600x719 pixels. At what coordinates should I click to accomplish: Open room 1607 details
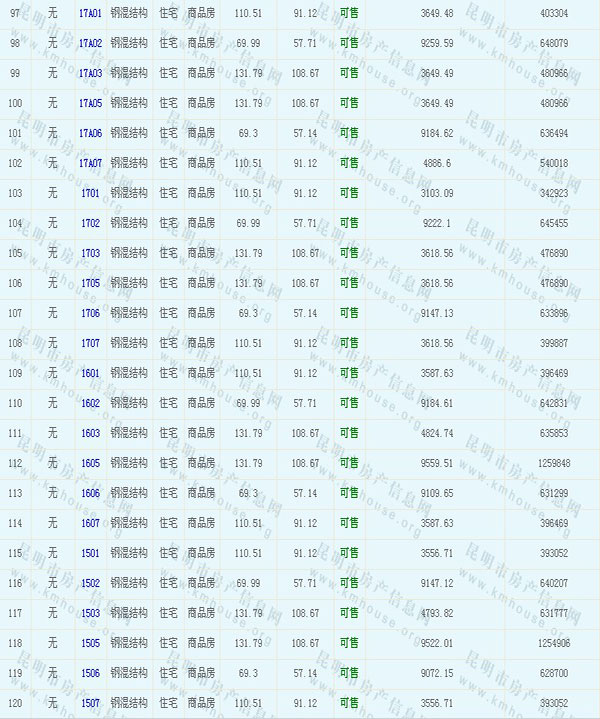[x=90, y=524]
